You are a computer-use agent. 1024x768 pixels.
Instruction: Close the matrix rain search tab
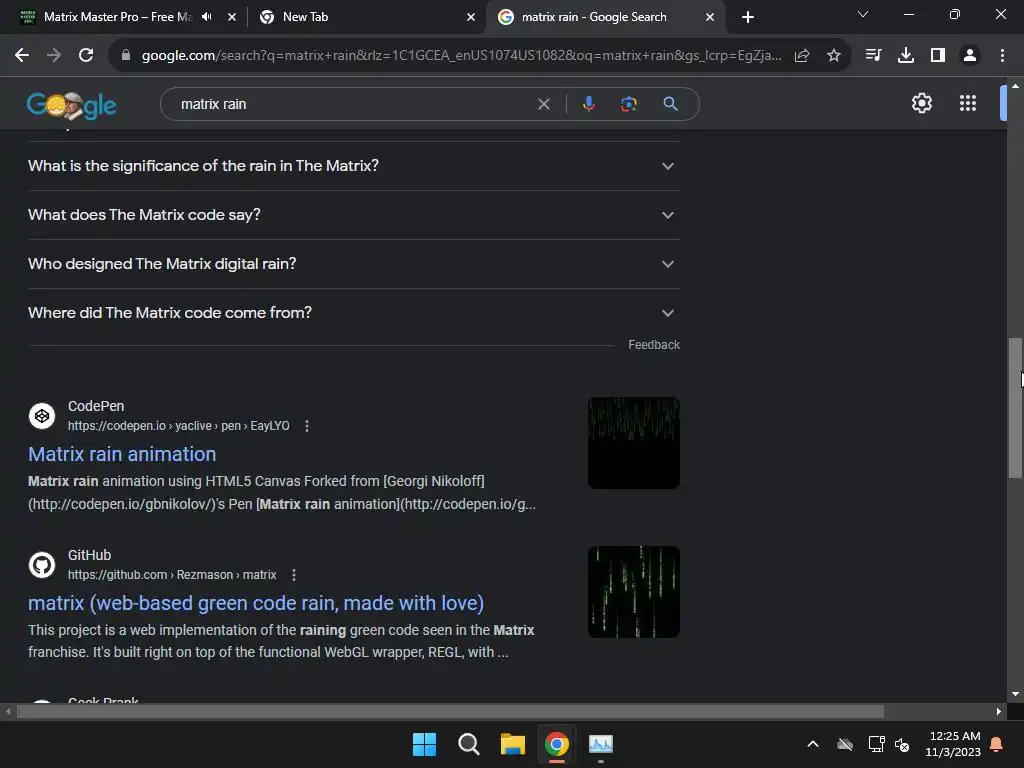pyautogui.click(x=710, y=17)
